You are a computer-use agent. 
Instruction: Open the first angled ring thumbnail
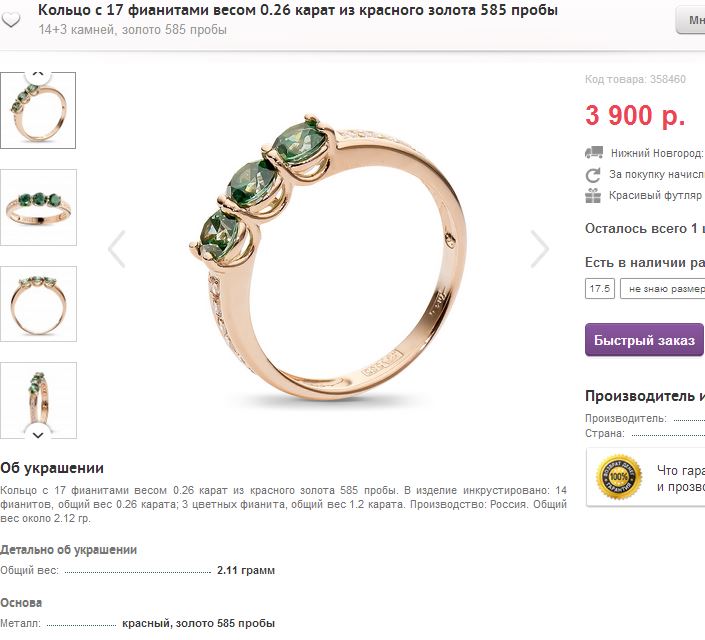click(x=38, y=110)
